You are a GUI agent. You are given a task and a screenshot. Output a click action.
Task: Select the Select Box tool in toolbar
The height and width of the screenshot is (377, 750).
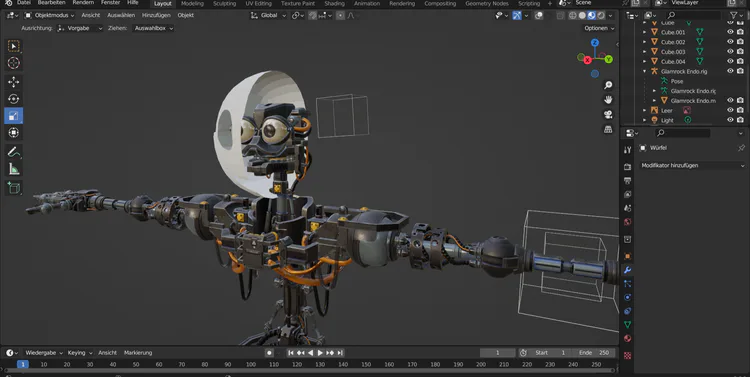click(13, 46)
